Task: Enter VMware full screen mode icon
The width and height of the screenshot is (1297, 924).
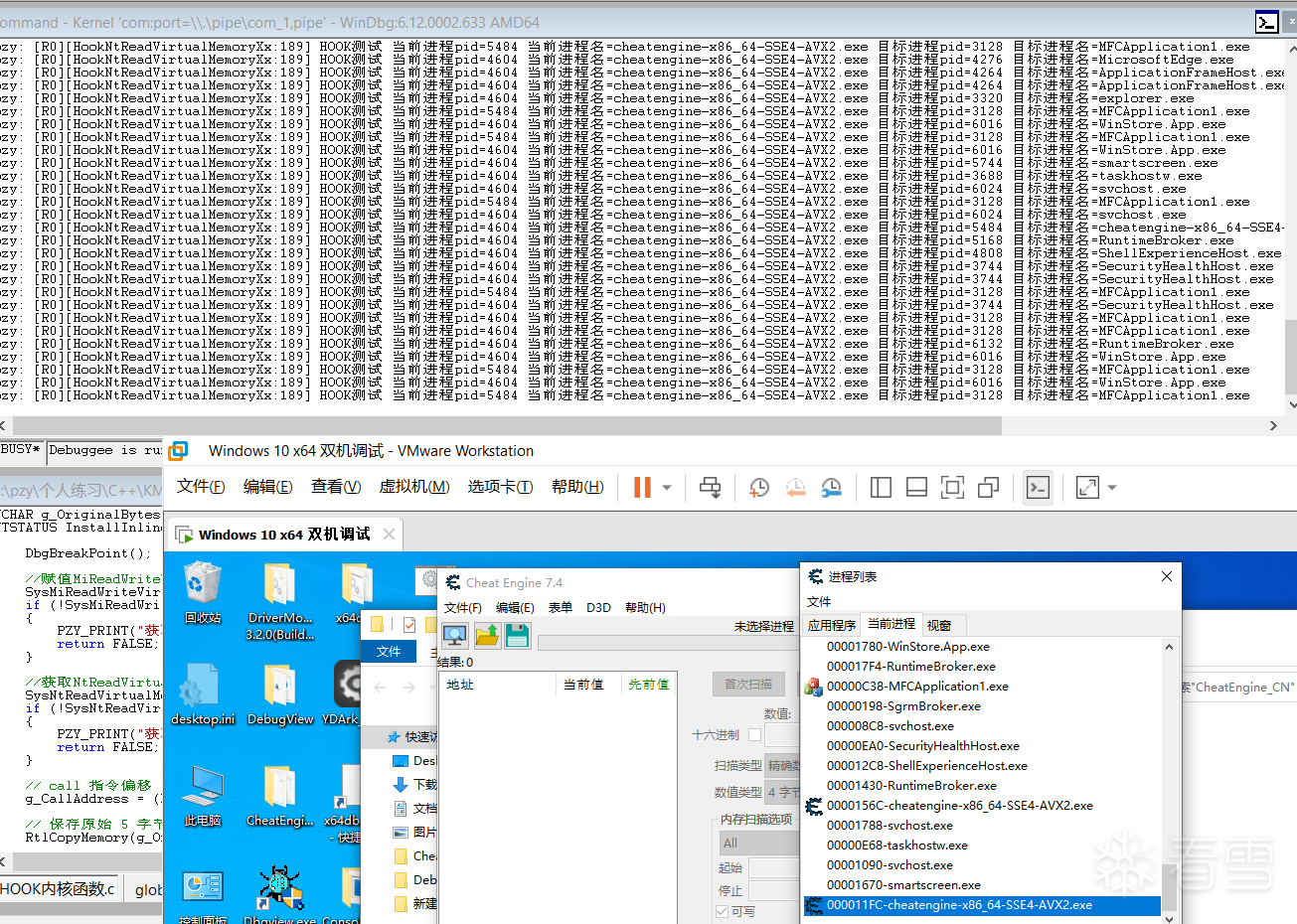Action: 952,487
